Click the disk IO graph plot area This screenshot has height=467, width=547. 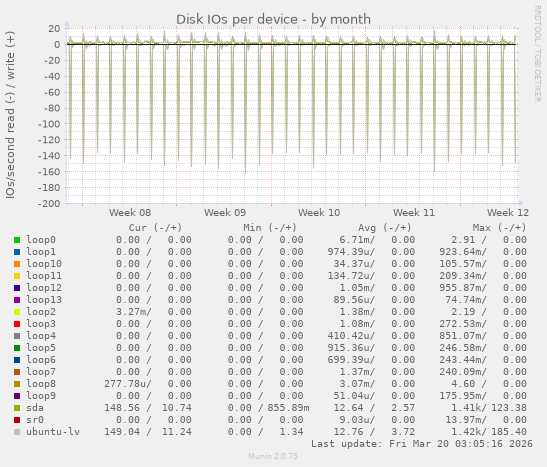292,116
